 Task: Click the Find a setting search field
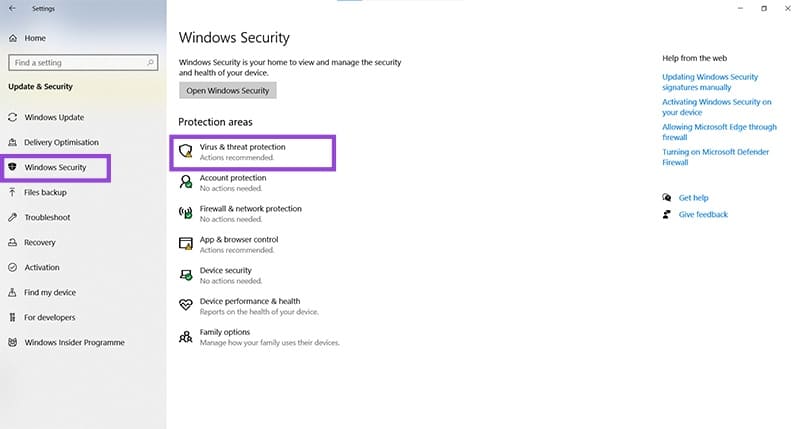click(x=83, y=63)
